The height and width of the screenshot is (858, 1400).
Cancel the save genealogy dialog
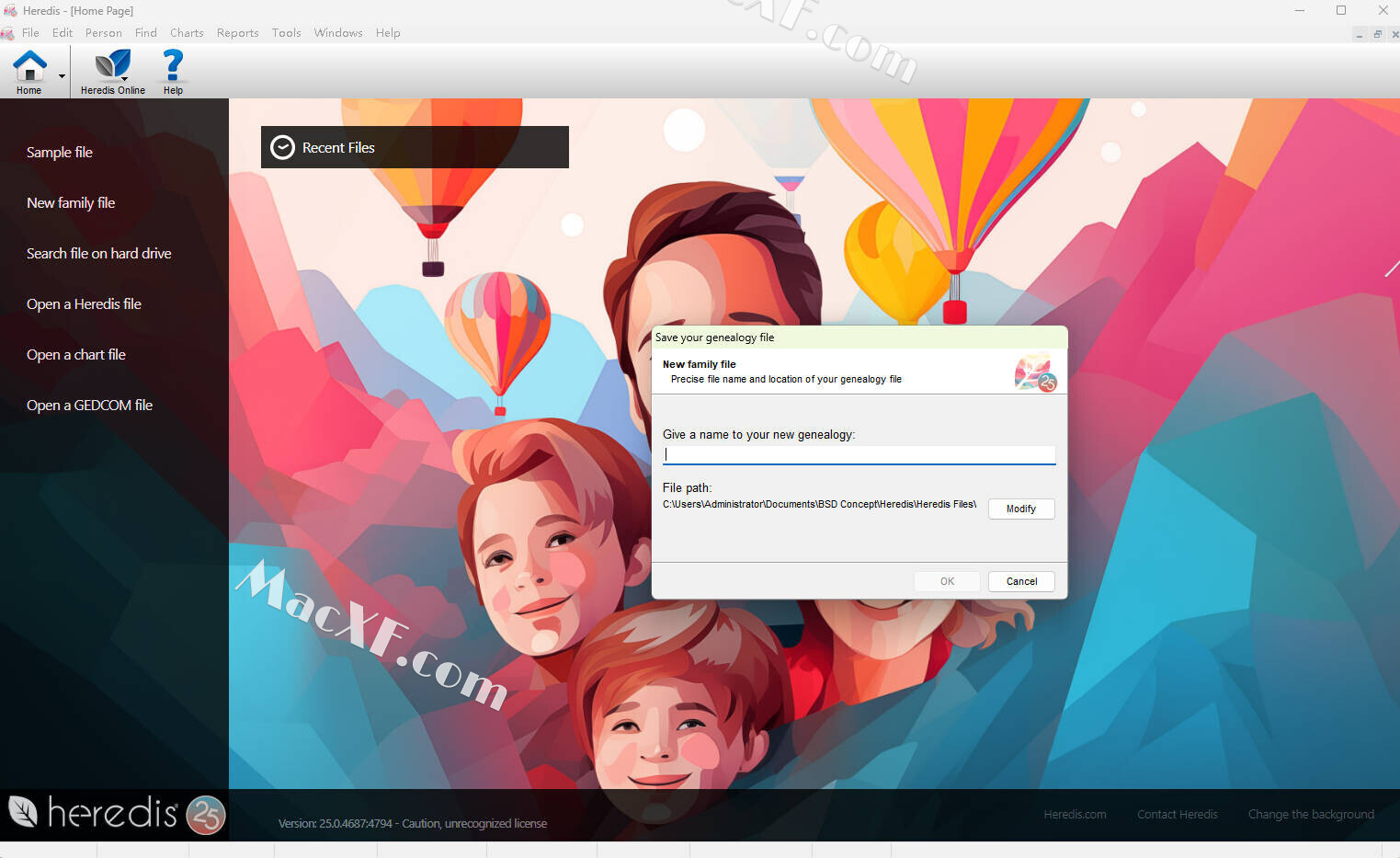coord(1020,581)
